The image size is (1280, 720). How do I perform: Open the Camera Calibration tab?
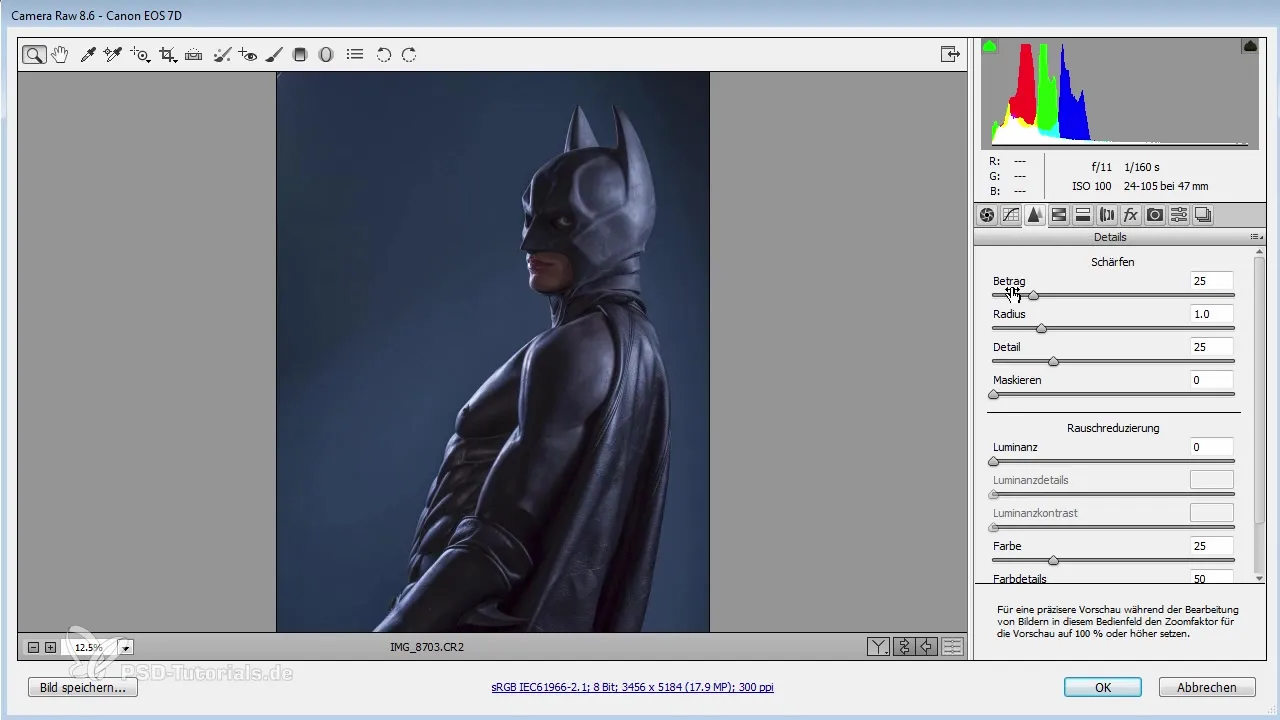tap(1155, 215)
